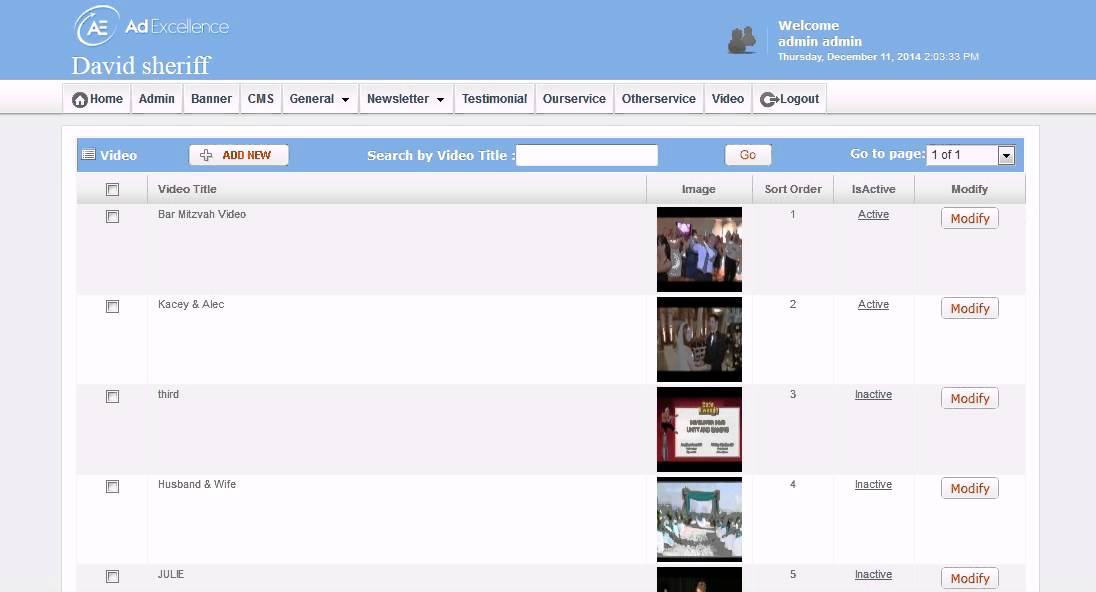Expand the General menu dropdown arrow
Viewport: 1096px width, 592px height.
[345, 100]
